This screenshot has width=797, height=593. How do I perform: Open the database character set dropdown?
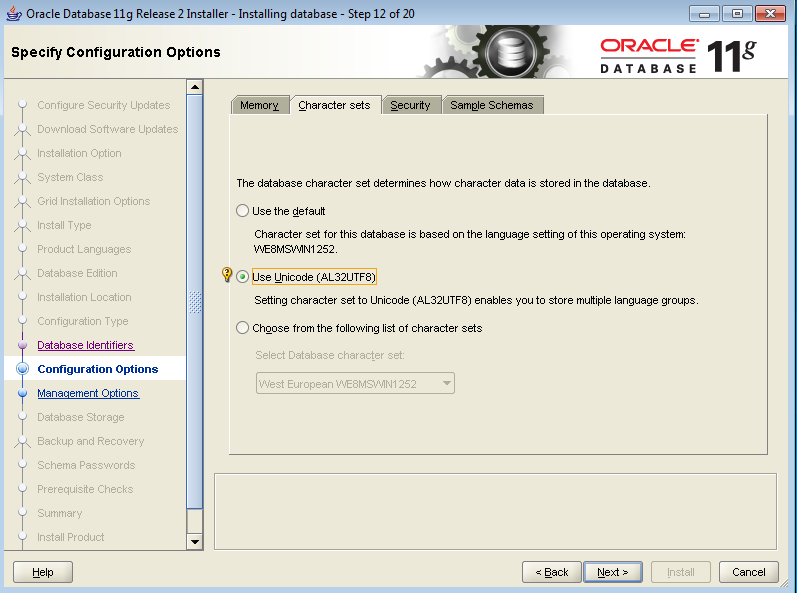pos(355,384)
